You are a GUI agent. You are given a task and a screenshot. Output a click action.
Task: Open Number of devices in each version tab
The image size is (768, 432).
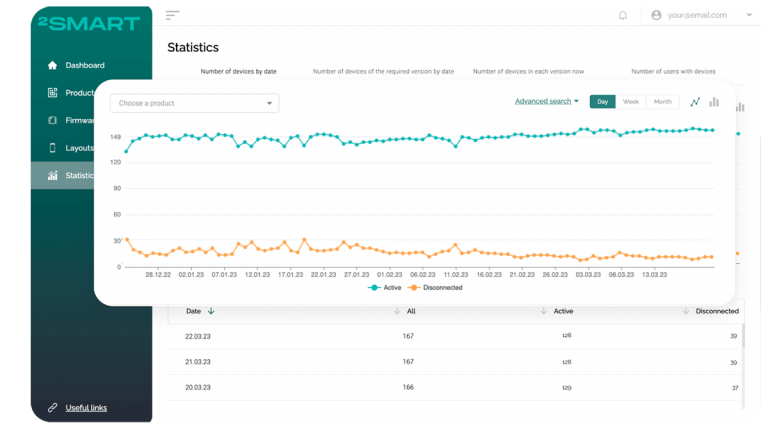[542, 71]
